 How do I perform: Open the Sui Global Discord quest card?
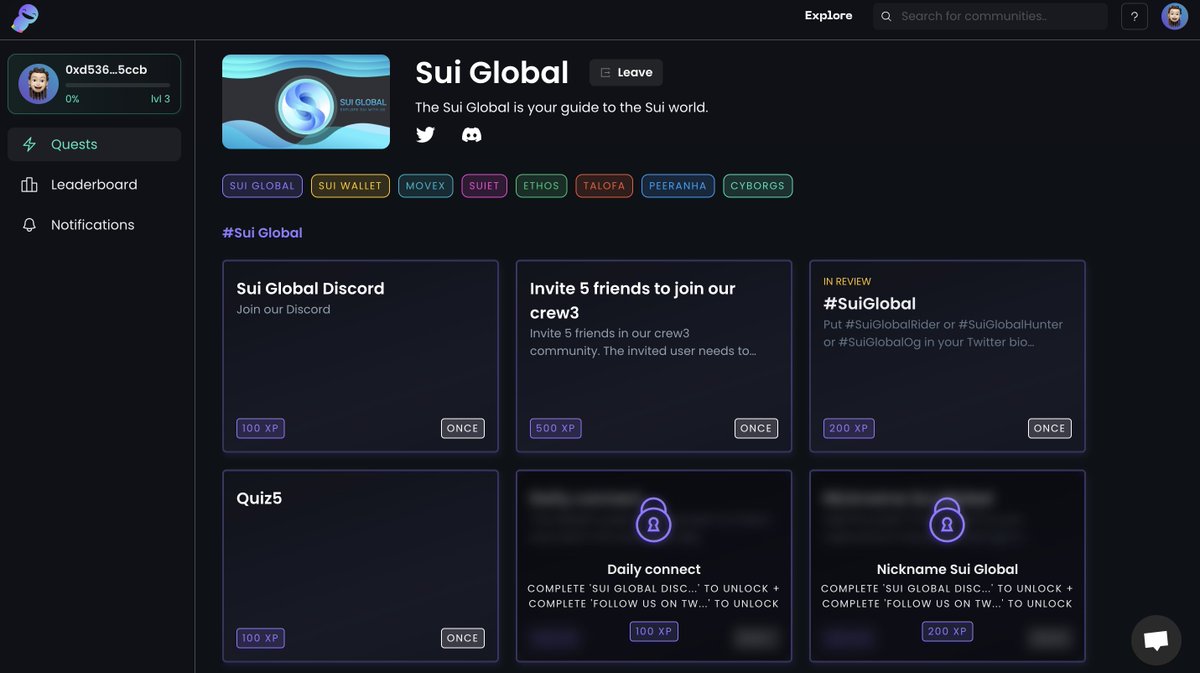point(360,356)
